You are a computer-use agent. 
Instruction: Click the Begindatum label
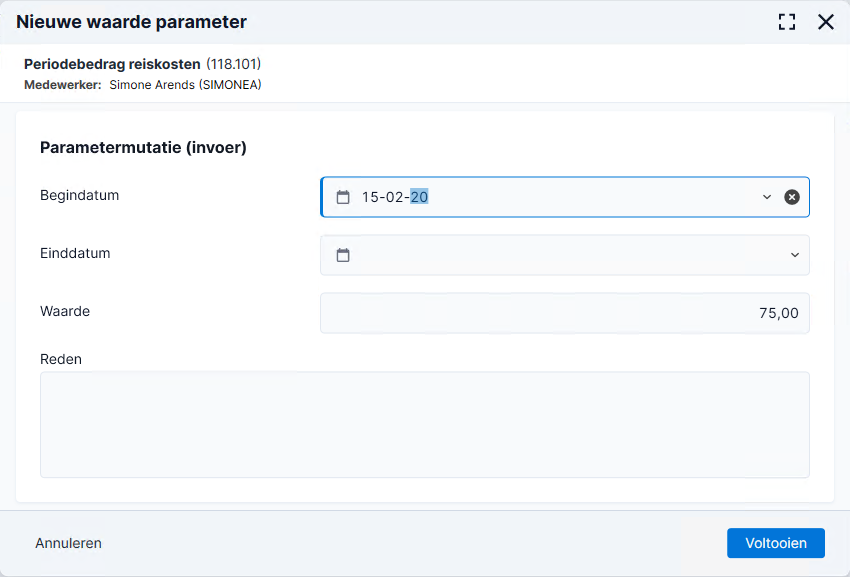click(x=79, y=195)
